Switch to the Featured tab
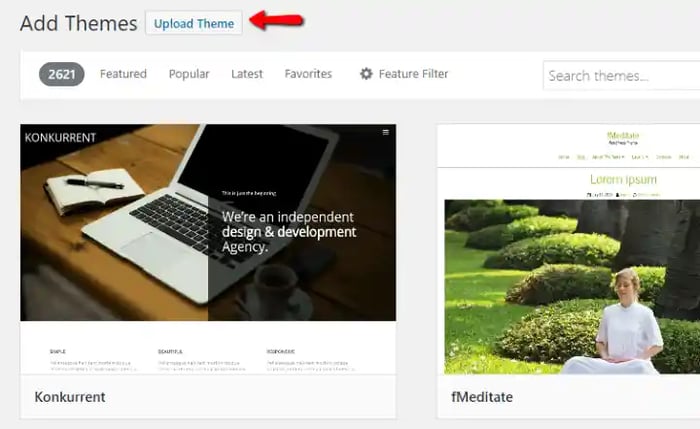The image size is (700, 429). [123, 74]
